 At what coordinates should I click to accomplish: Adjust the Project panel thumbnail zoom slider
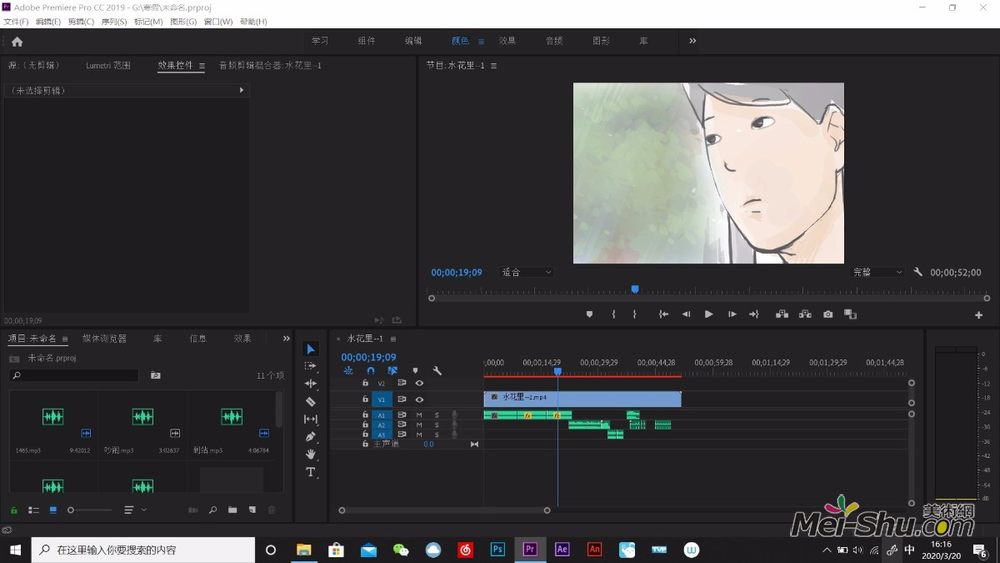tap(90, 510)
